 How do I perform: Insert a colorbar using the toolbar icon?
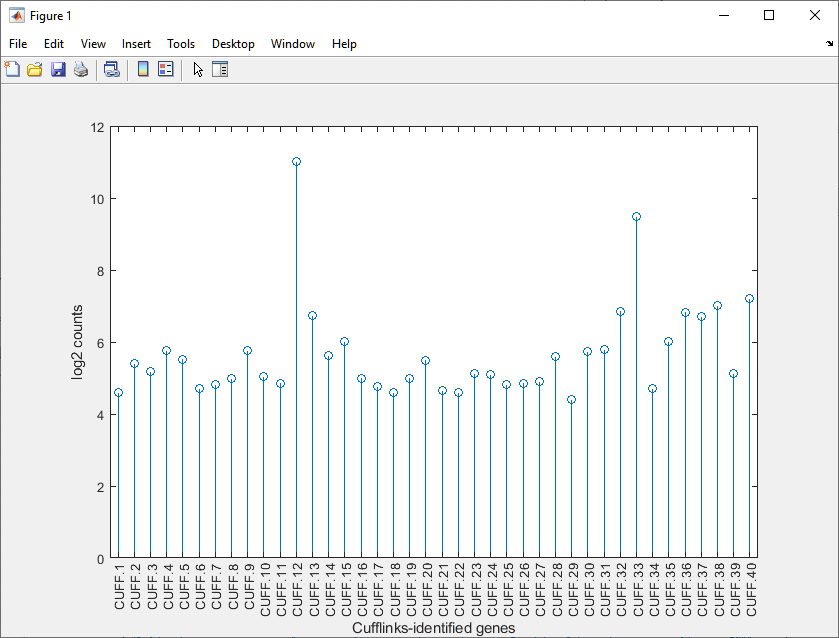point(143,69)
